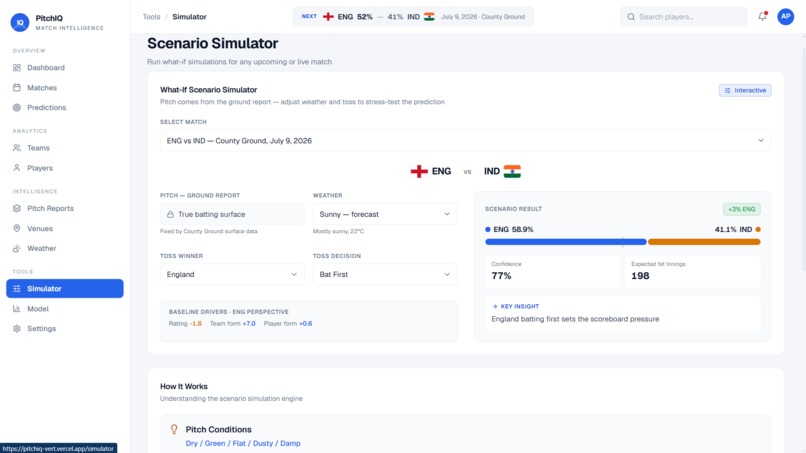The image size is (806, 453).
Task: Open the Weather dropdown showing Sunny forecast
Action: pyautogui.click(x=385, y=214)
